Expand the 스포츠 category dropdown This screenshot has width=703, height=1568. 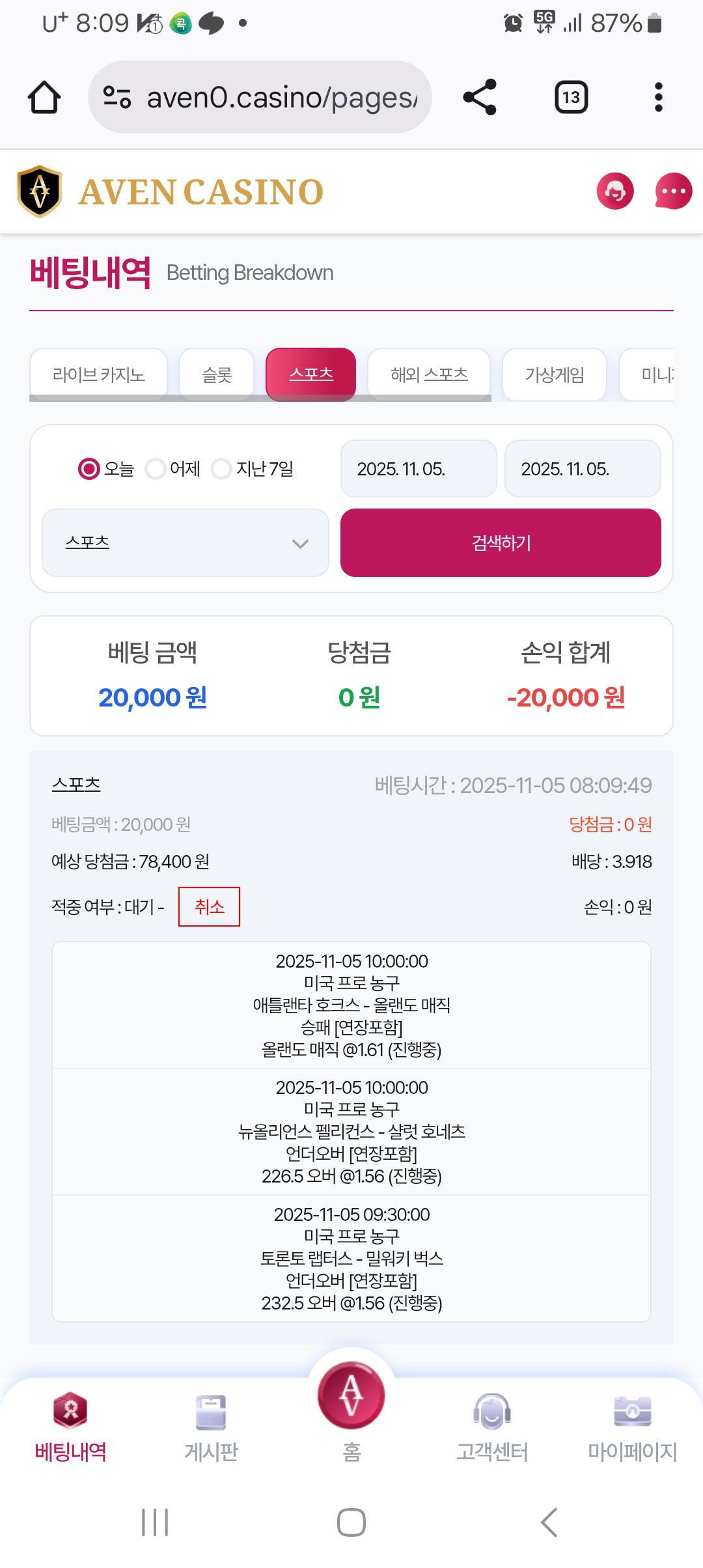point(186,543)
